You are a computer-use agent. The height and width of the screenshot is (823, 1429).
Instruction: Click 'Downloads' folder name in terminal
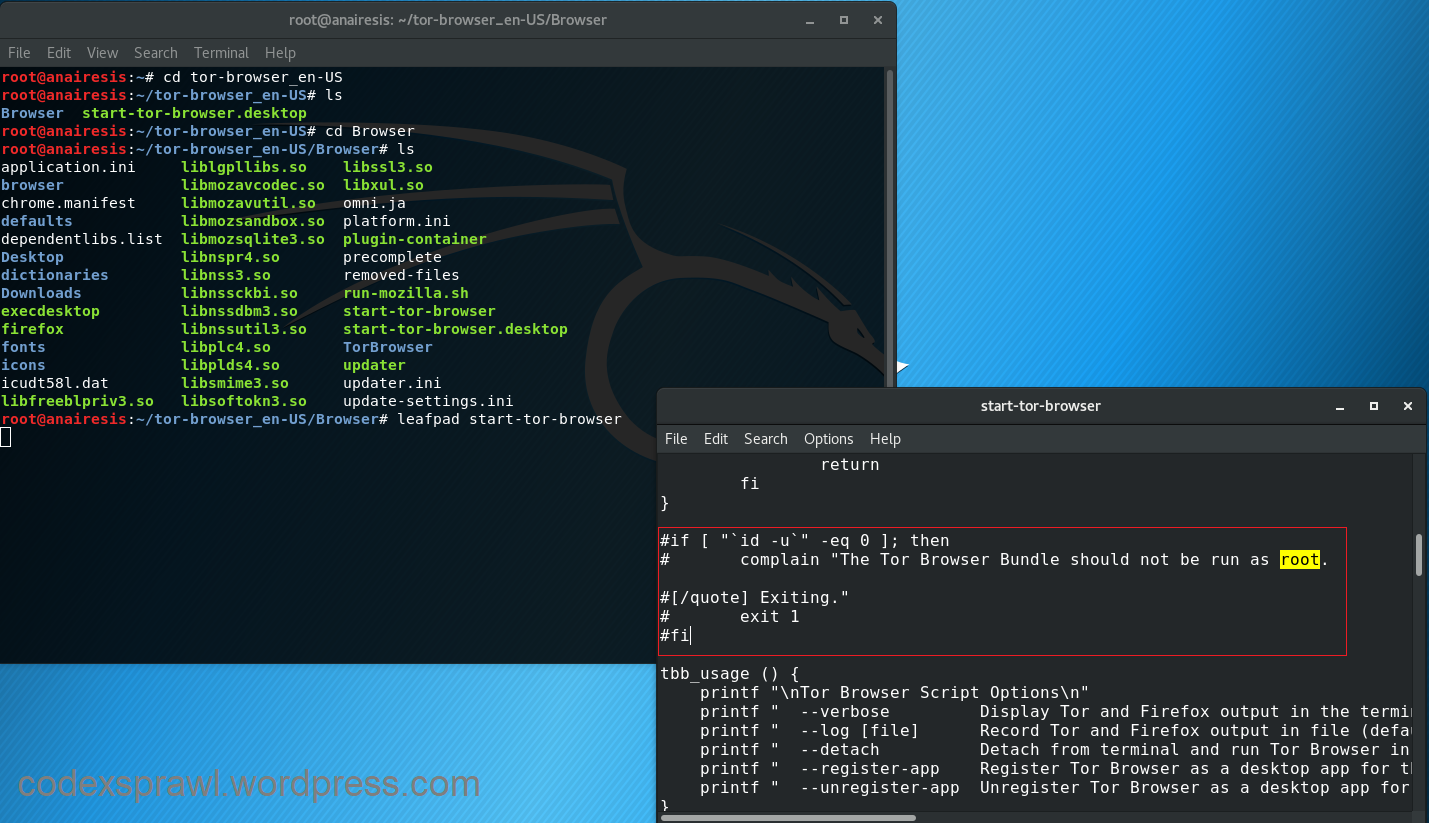[41, 293]
